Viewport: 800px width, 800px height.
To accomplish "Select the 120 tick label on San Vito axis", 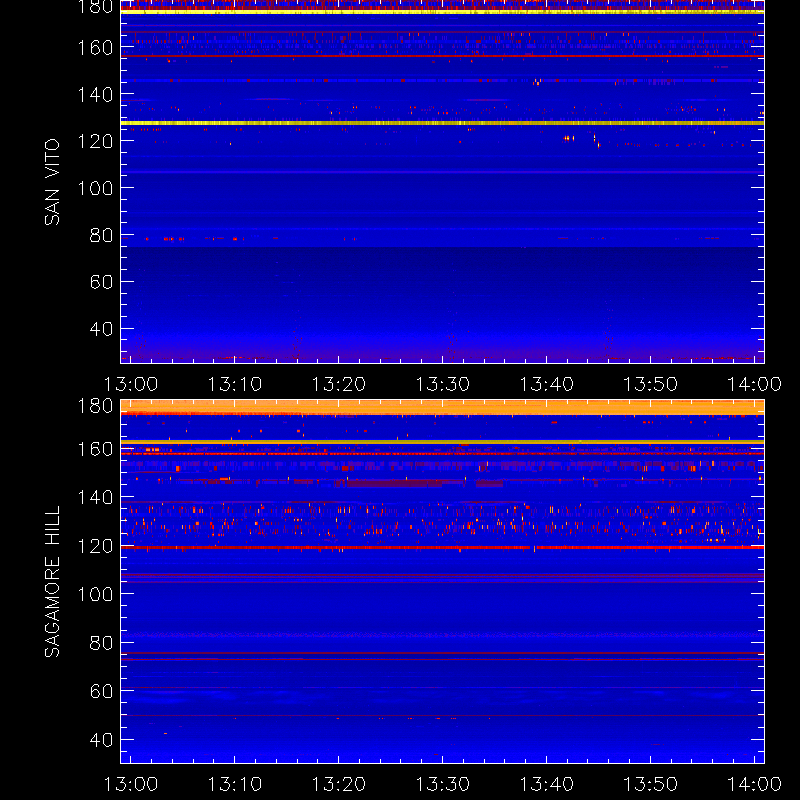I will [95, 141].
